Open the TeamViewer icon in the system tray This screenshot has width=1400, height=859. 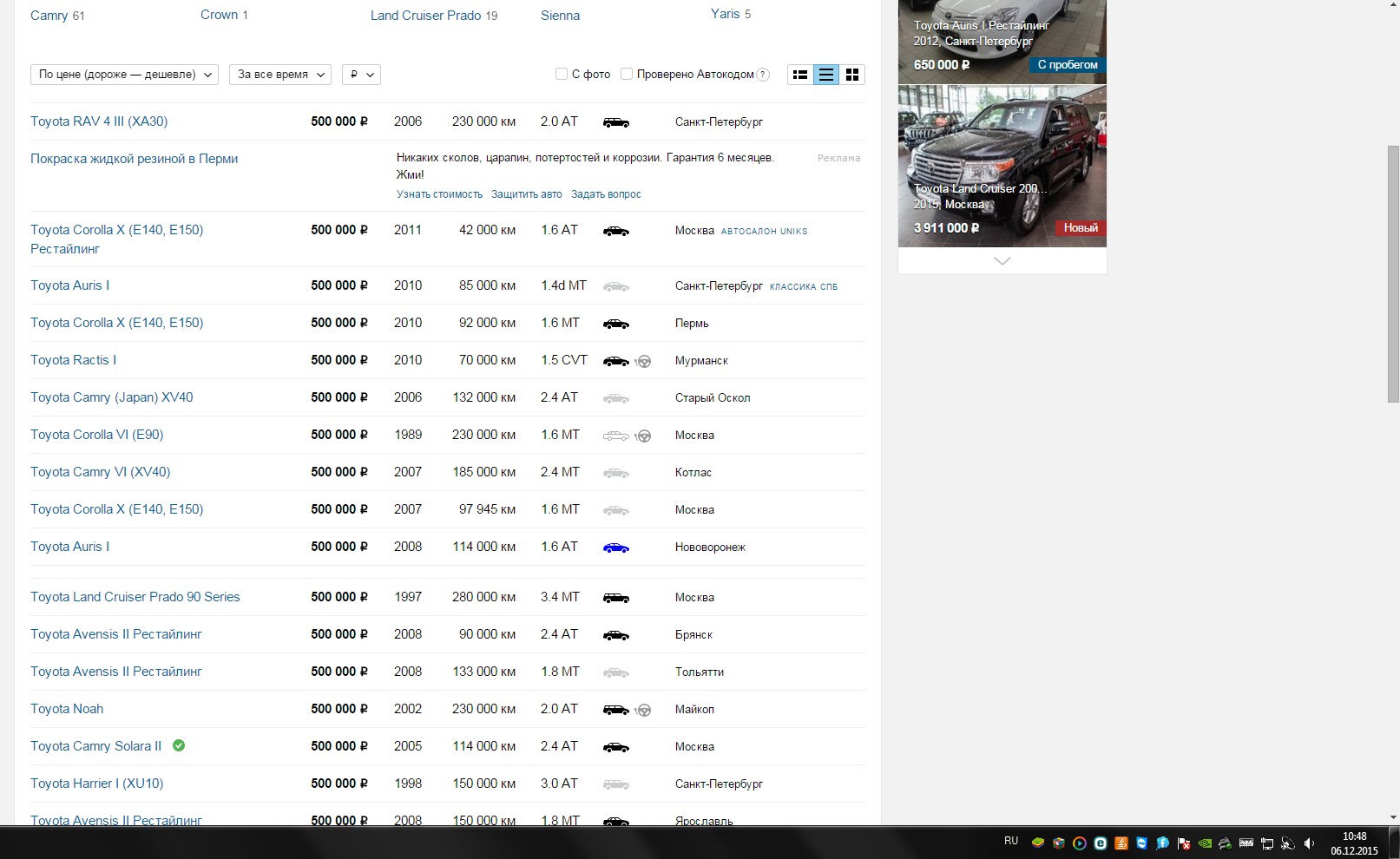coord(1141,843)
